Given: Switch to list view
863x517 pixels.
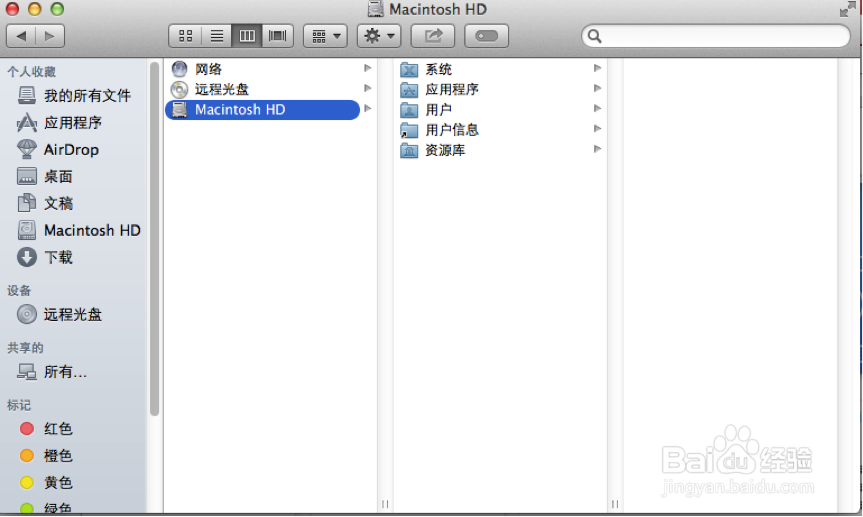Looking at the screenshot, I should pyautogui.click(x=217, y=36).
